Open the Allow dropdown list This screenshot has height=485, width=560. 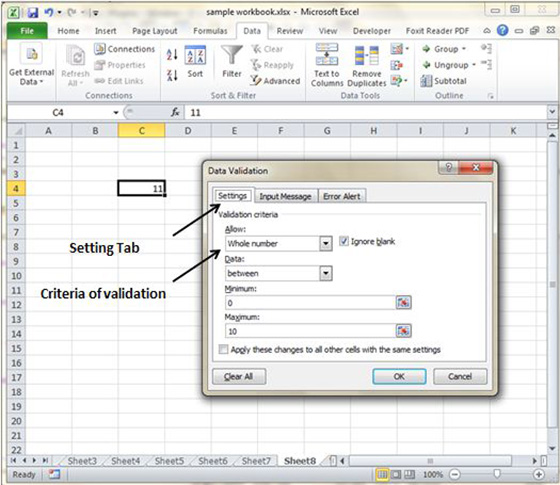[325, 244]
